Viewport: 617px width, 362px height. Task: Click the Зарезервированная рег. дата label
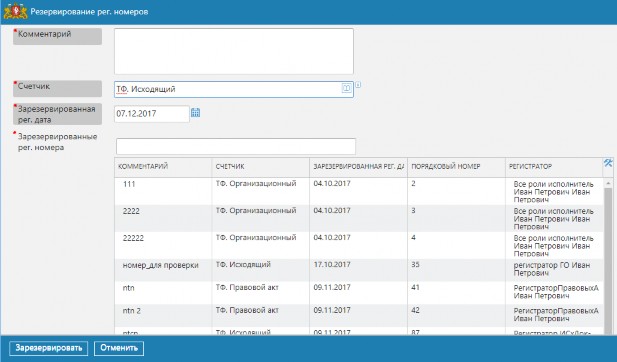pyautogui.click(x=57, y=115)
